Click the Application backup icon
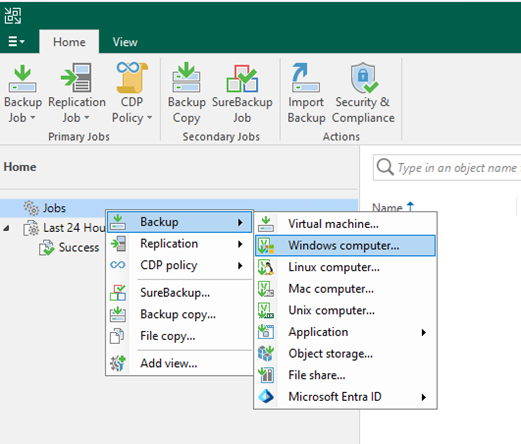The image size is (521, 444). coord(266,332)
